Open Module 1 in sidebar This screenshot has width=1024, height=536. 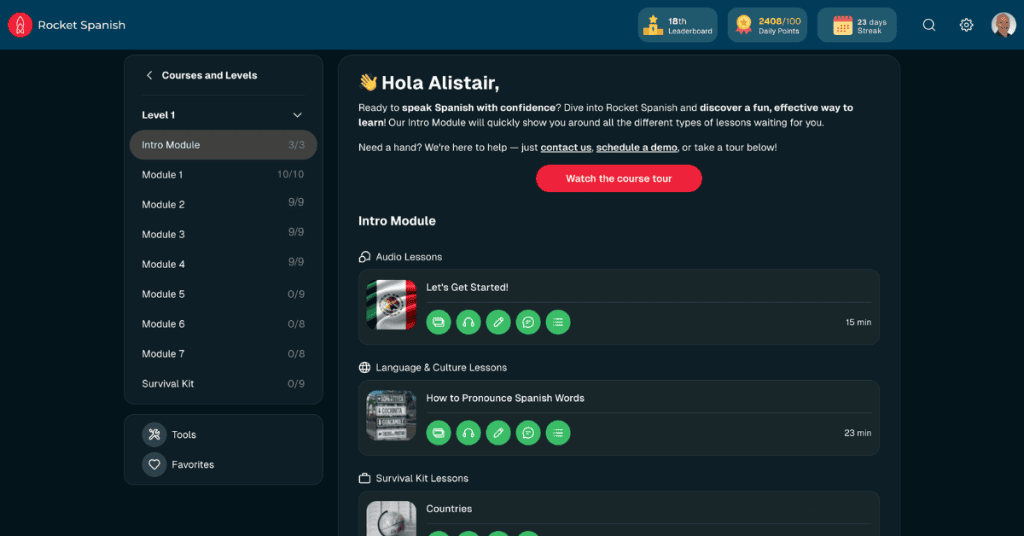[223, 174]
